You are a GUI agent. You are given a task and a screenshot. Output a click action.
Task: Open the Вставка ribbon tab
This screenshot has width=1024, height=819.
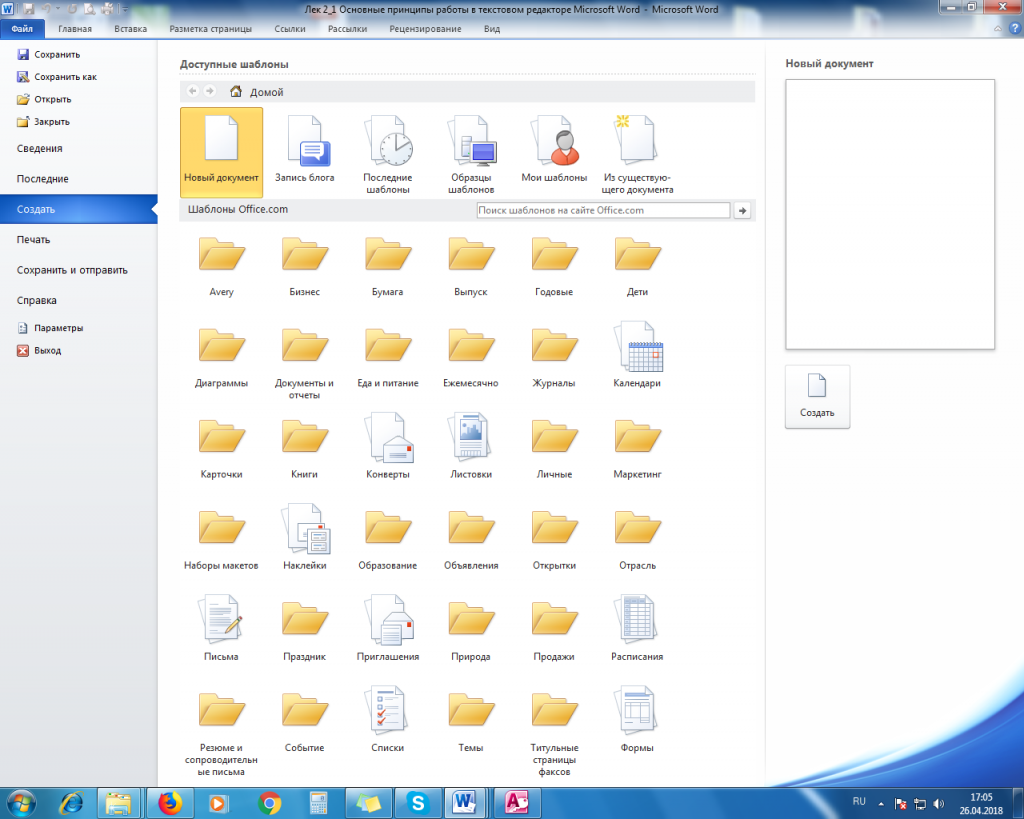(x=131, y=29)
